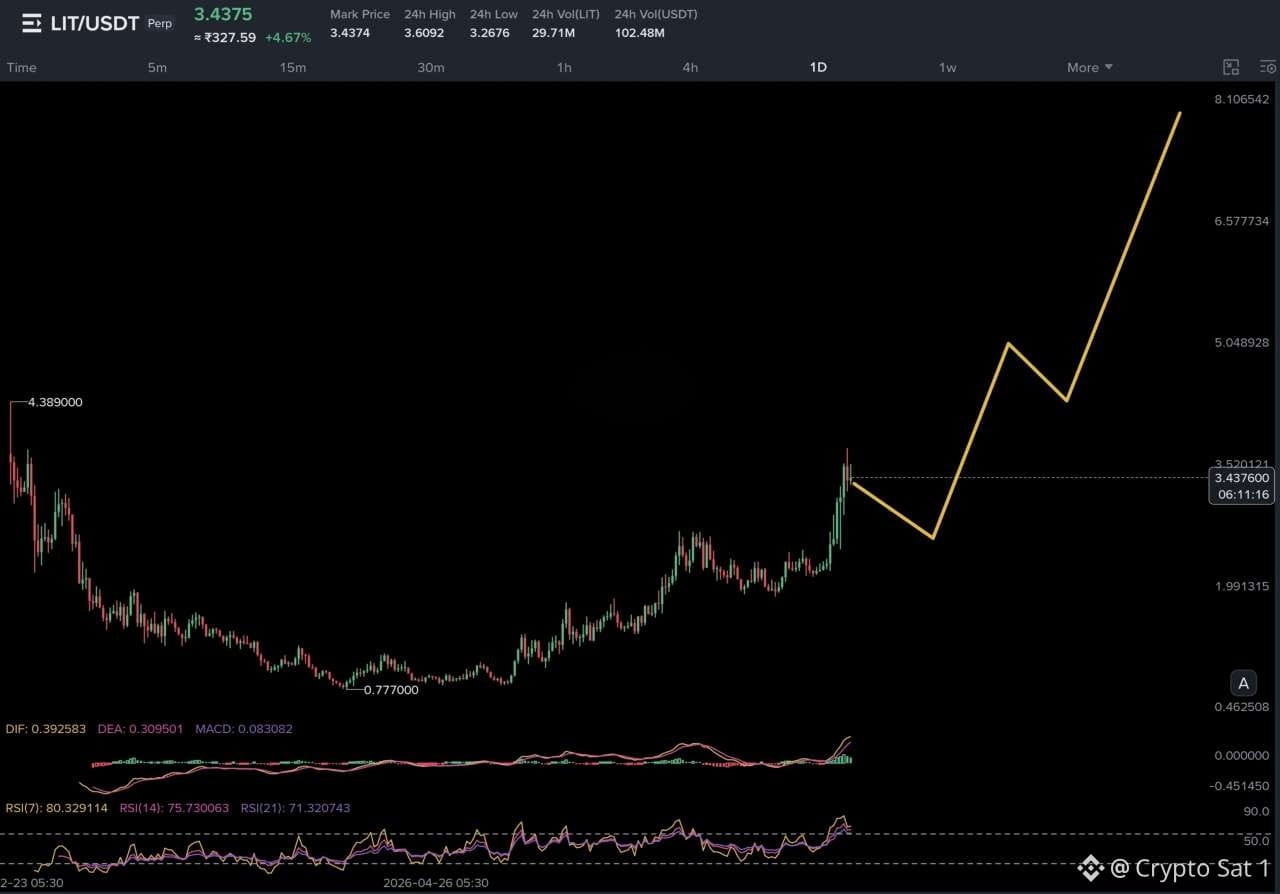Click the MACD: 0.083082 indicator label
The width and height of the screenshot is (1280, 894).
point(244,729)
